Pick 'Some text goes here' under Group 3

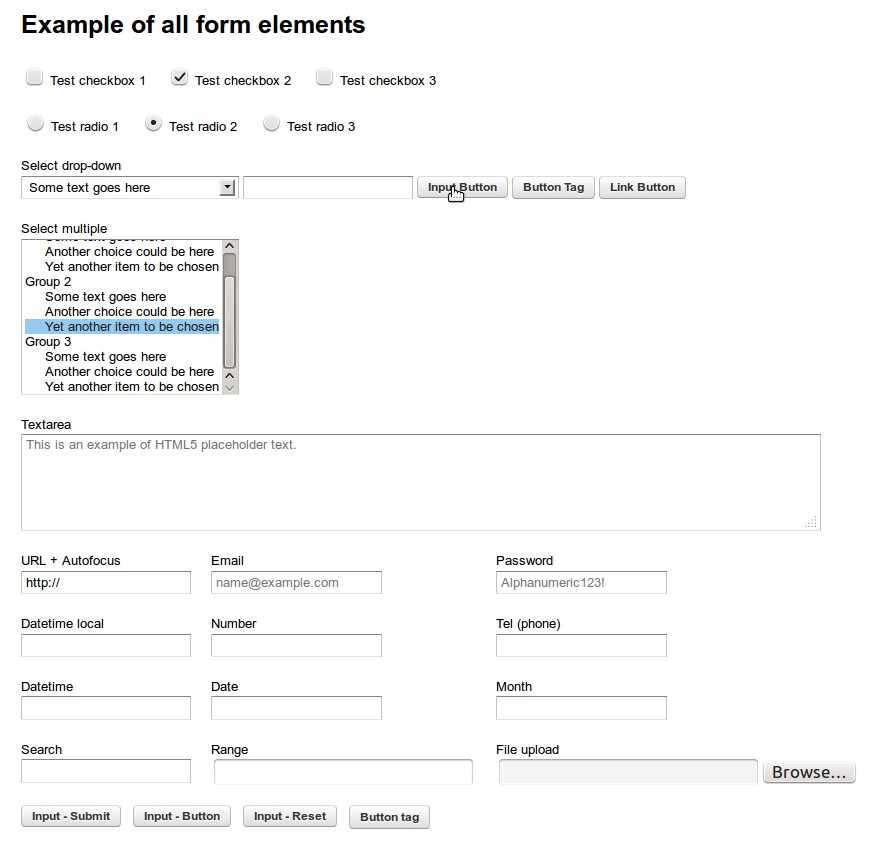106,357
